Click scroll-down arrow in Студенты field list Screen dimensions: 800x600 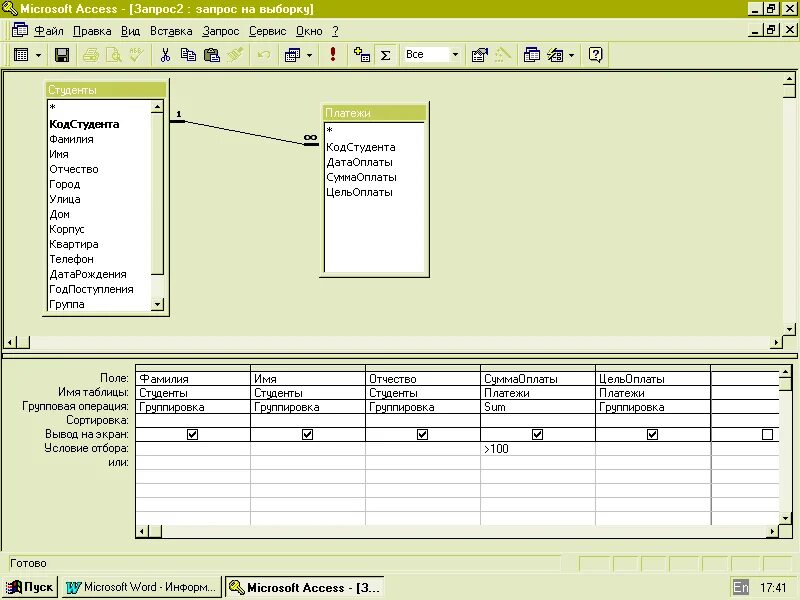coord(158,305)
